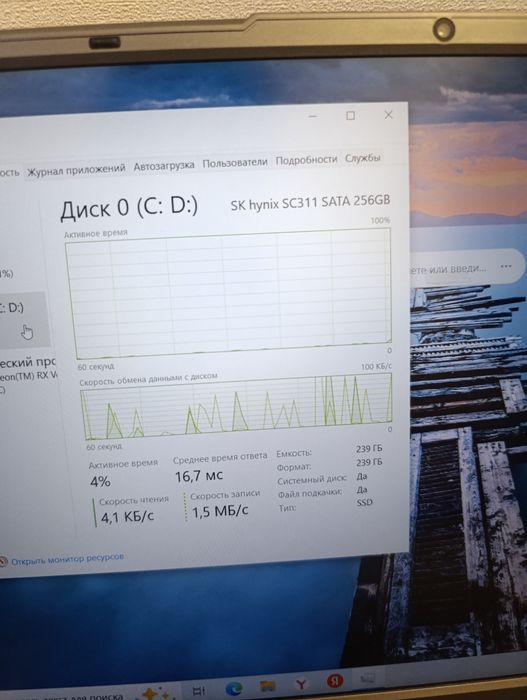Open the three-dots menu in desktop search widget
The image size is (527, 700).
[x=506, y=266]
